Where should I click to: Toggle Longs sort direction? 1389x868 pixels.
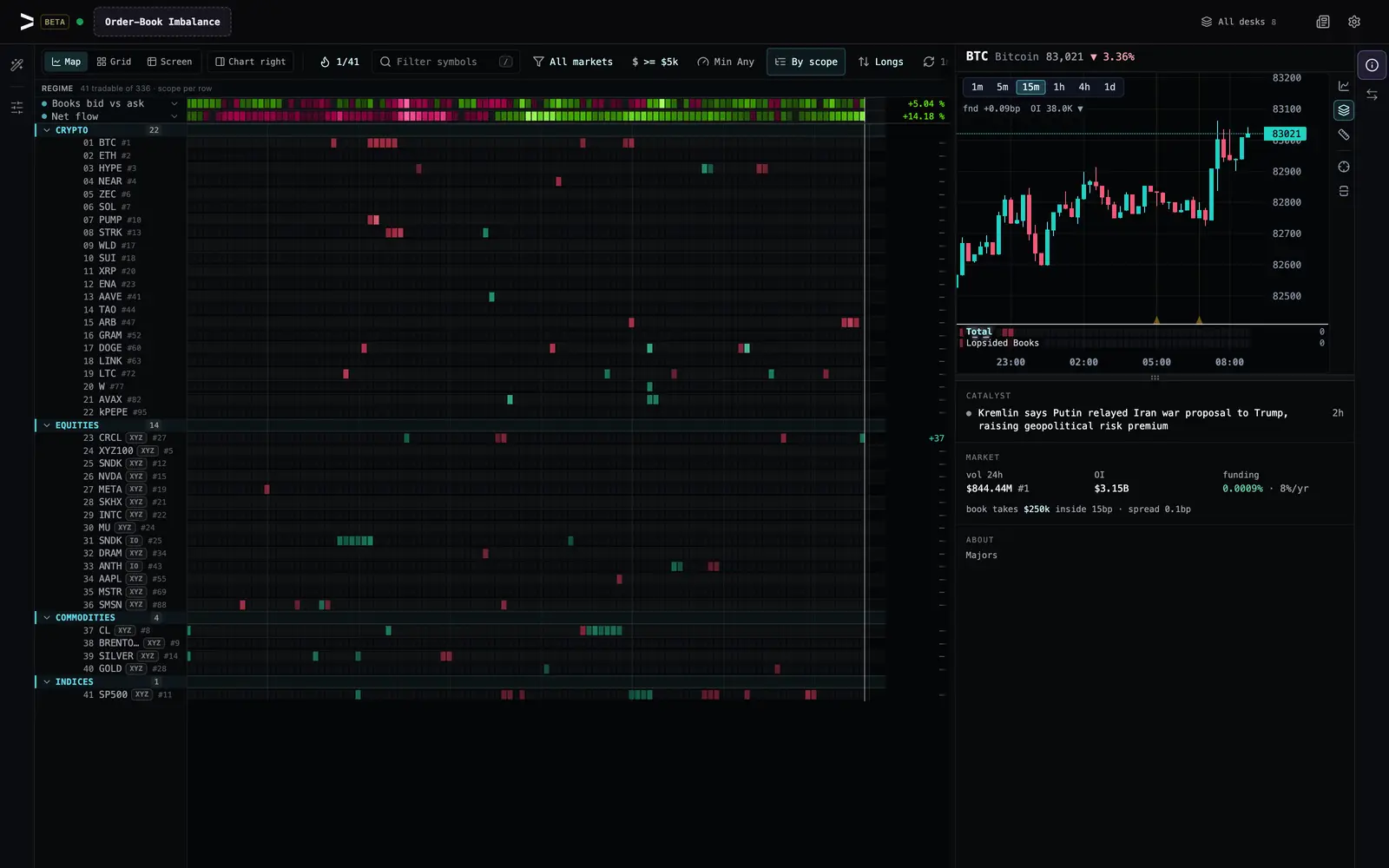pyautogui.click(x=880, y=62)
